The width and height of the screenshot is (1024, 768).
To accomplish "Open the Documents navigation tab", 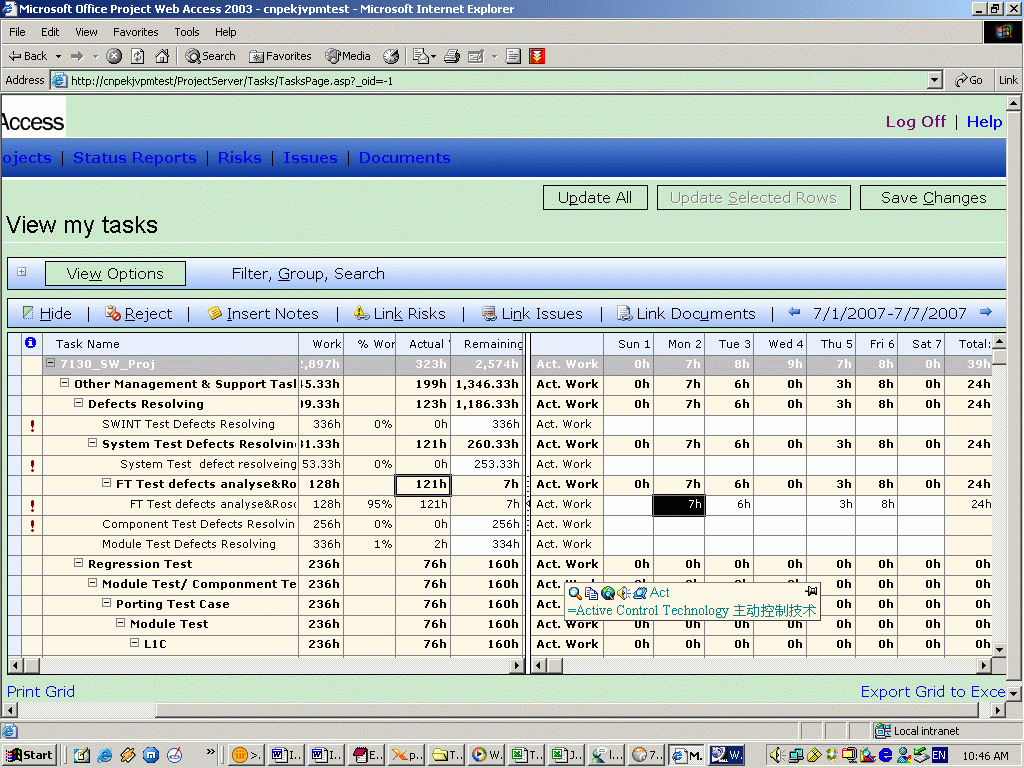I will [x=404, y=157].
